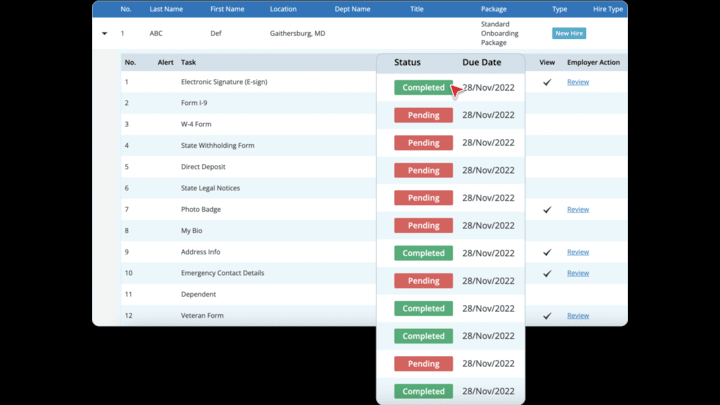Click View checkmark for Emergency Contact Details
Image resolution: width=720 pixels, height=405 pixels.
pyautogui.click(x=547, y=273)
